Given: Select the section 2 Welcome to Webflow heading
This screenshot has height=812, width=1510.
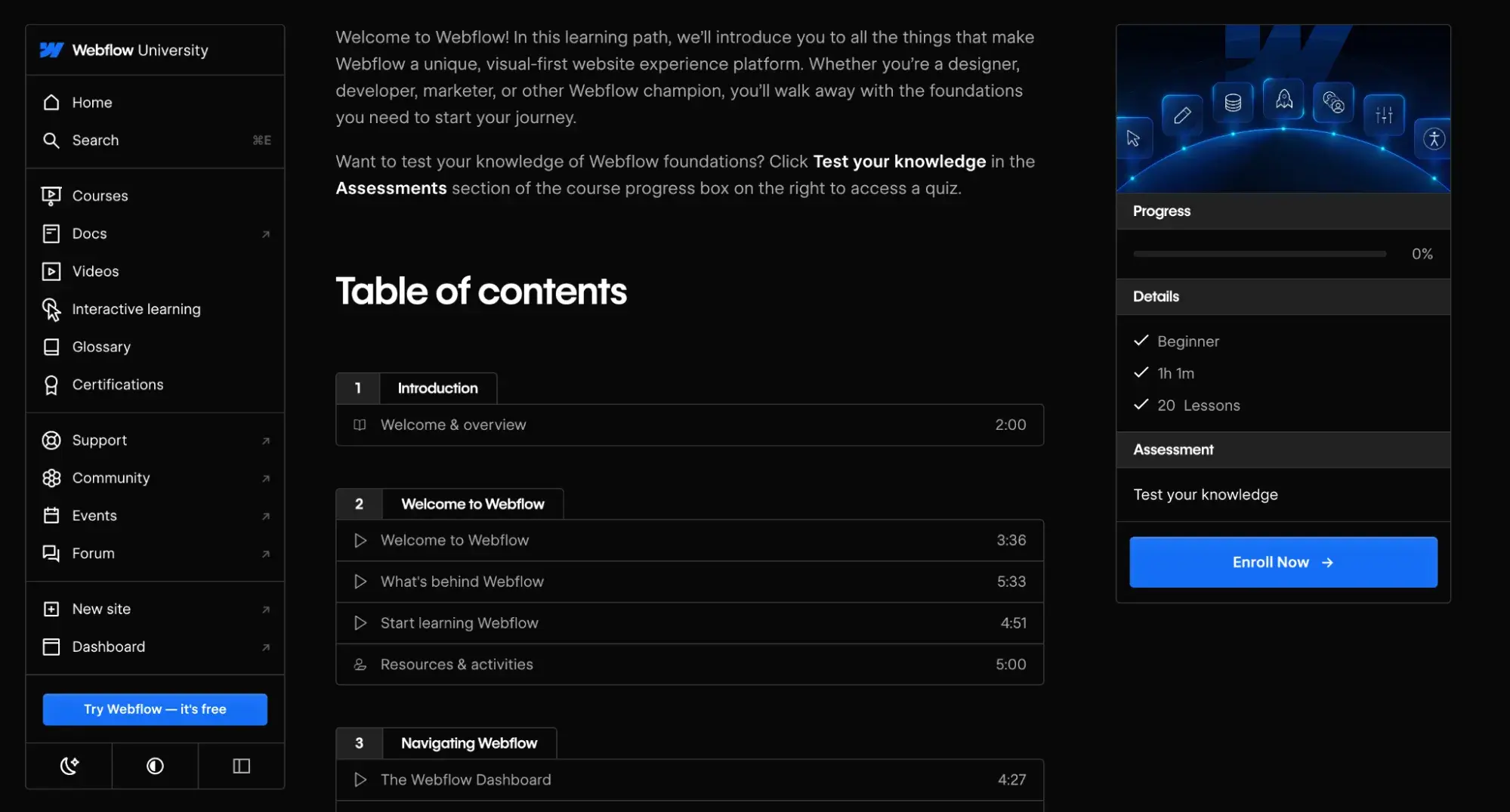Looking at the screenshot, I should tap(449, 504).
